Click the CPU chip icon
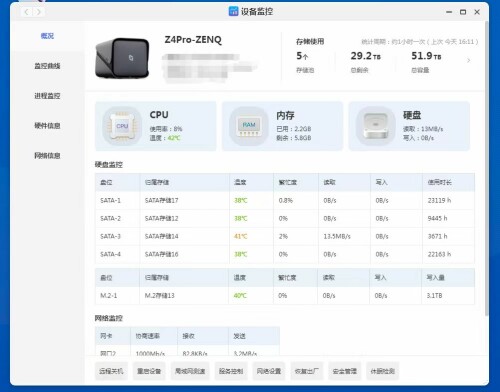500x392 pixels. (x=122, y=126)
